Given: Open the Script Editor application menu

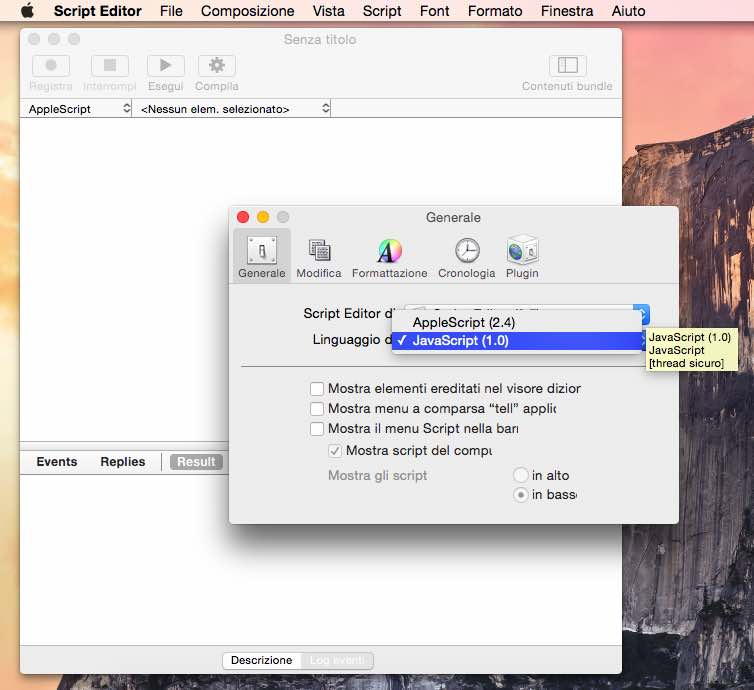Looking at the screenshot, I should [97, 11].
